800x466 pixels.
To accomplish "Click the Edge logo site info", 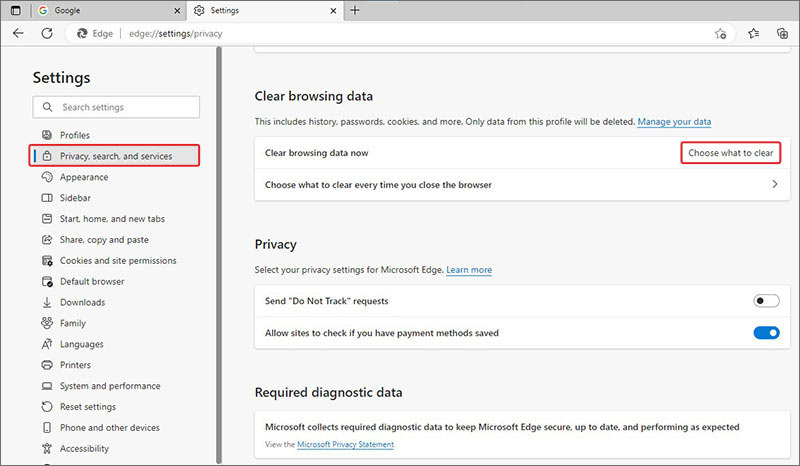I will [95, 34].
